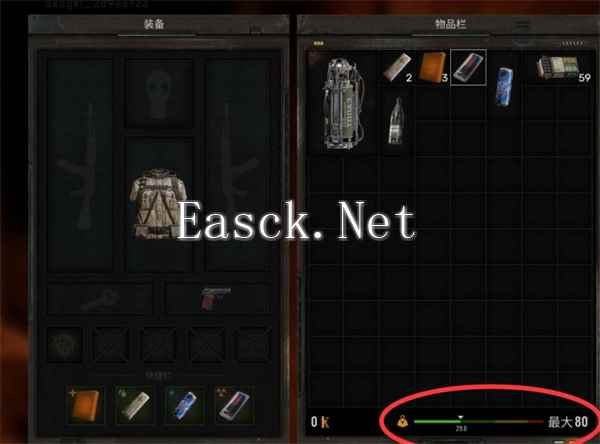Select the glass bottle in inventory
The image size is (600, 444).
click(396, 121)
